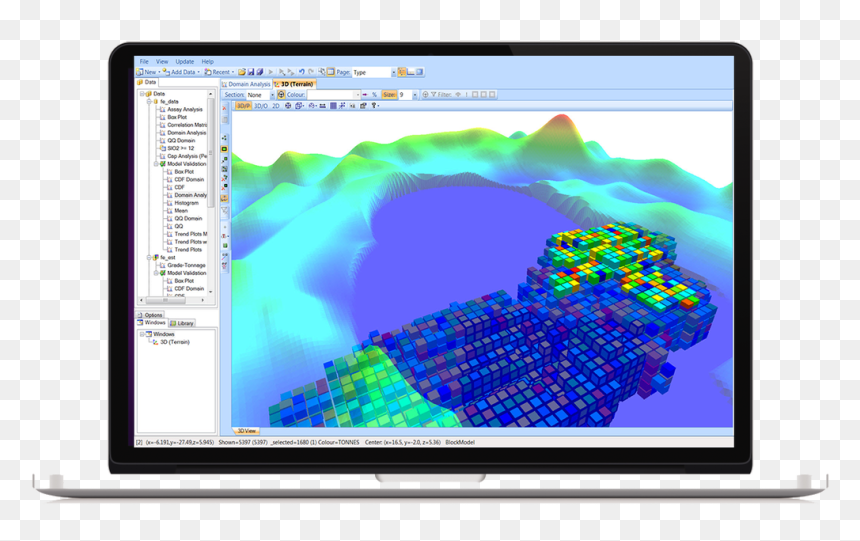Click the Shown=5397 status text

(243, 442)
